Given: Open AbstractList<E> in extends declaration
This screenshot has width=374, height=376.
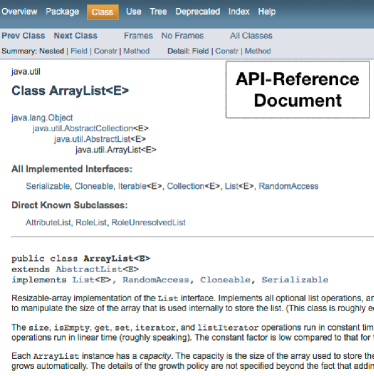Looking at the screenshot, I should 97,269.
